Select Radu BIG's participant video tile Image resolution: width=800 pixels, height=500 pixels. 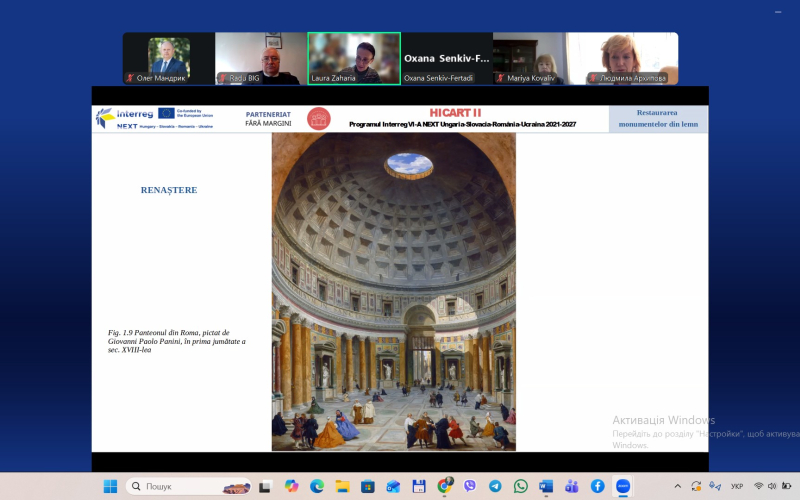[x=261, y=58]
